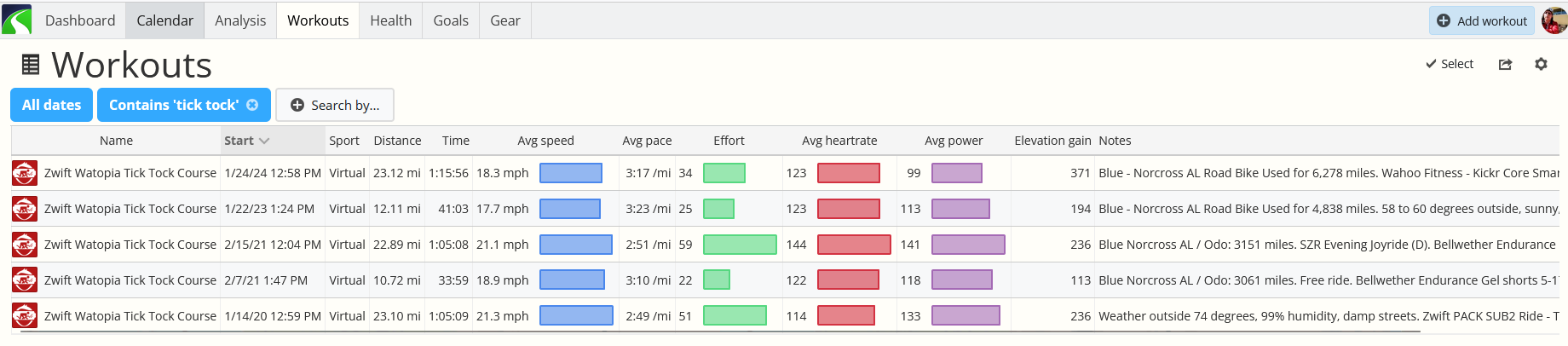1568x346 pixels.
Task: Click the SportTracks logo icon
Action: [16, 20]
